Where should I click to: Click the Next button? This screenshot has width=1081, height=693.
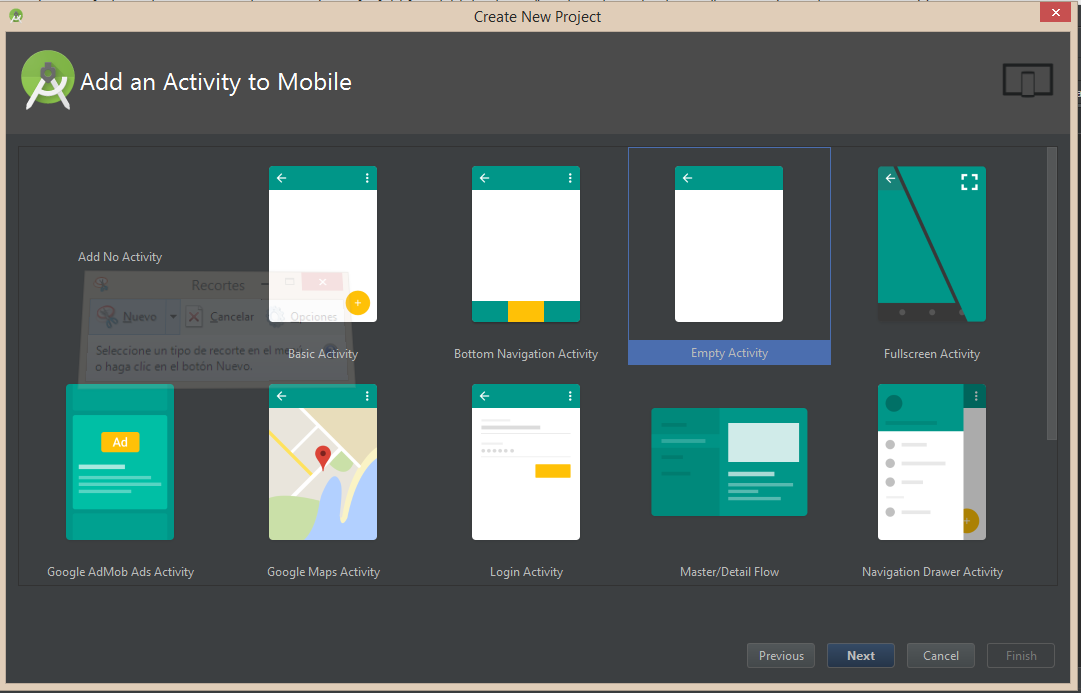pos(860,655)
